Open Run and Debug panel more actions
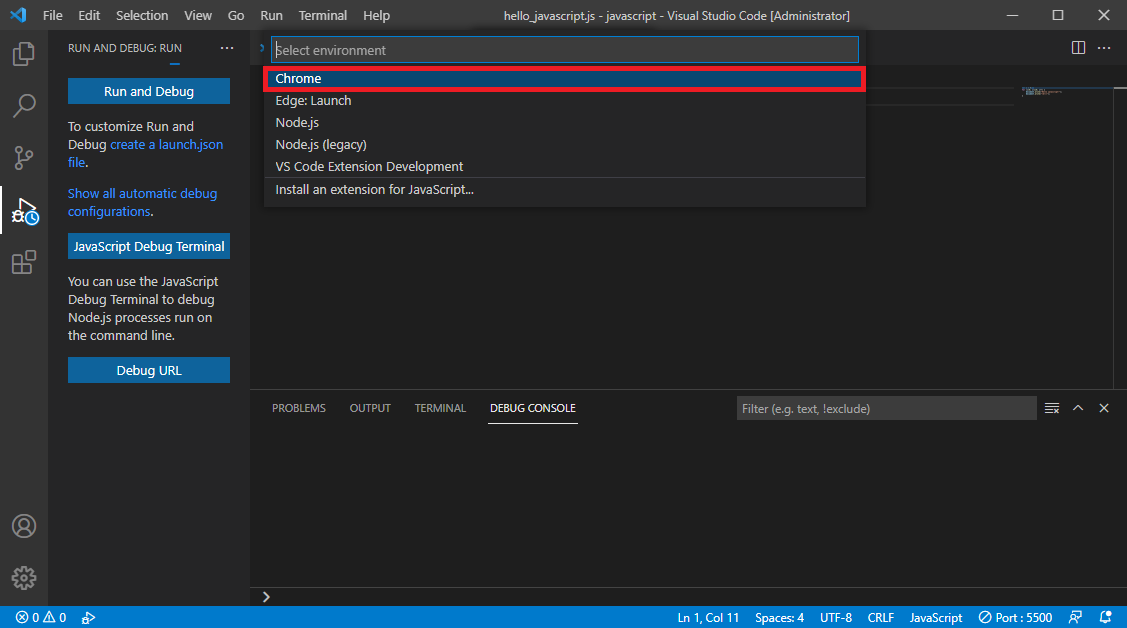This screenshot has width=1127, height=628. point(227,48)
